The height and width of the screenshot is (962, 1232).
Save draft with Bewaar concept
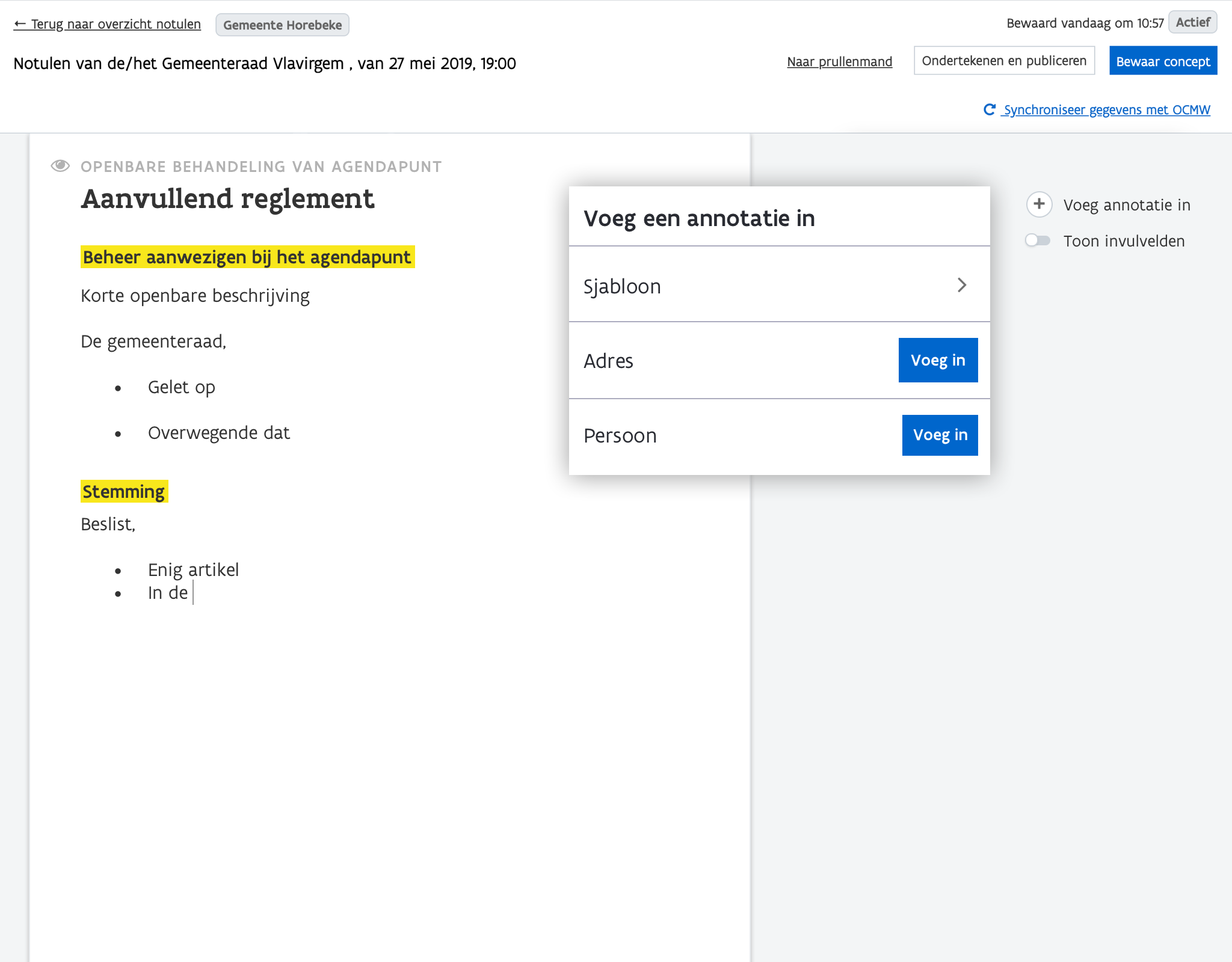(1162, 61)
